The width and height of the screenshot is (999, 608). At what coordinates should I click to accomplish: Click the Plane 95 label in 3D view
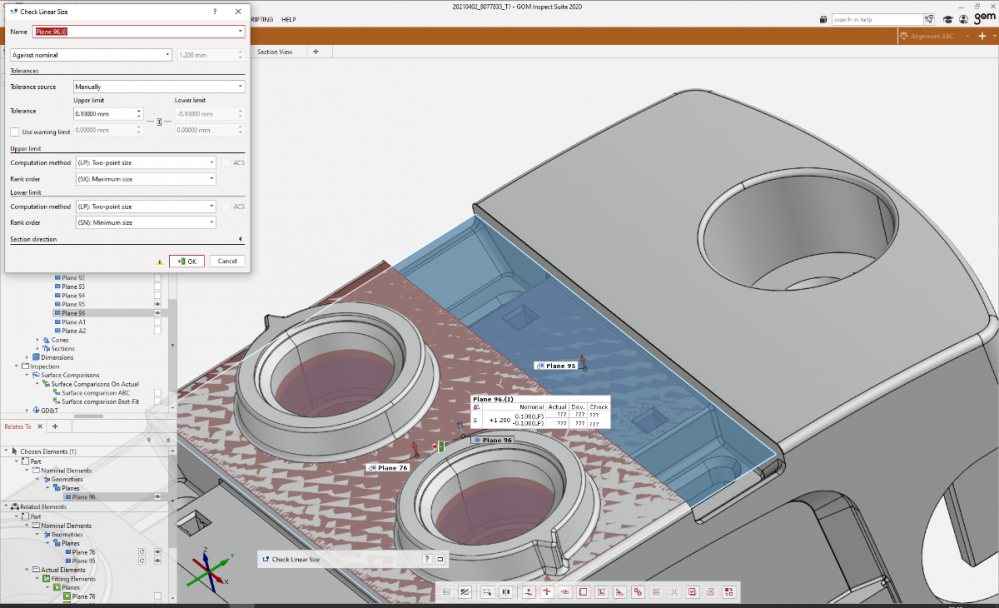[x=557, y=366]
